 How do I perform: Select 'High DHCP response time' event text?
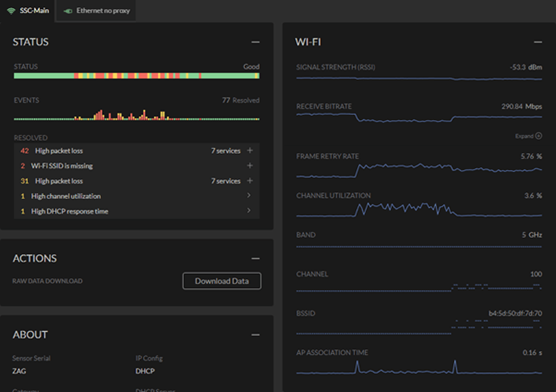(70, 211)
